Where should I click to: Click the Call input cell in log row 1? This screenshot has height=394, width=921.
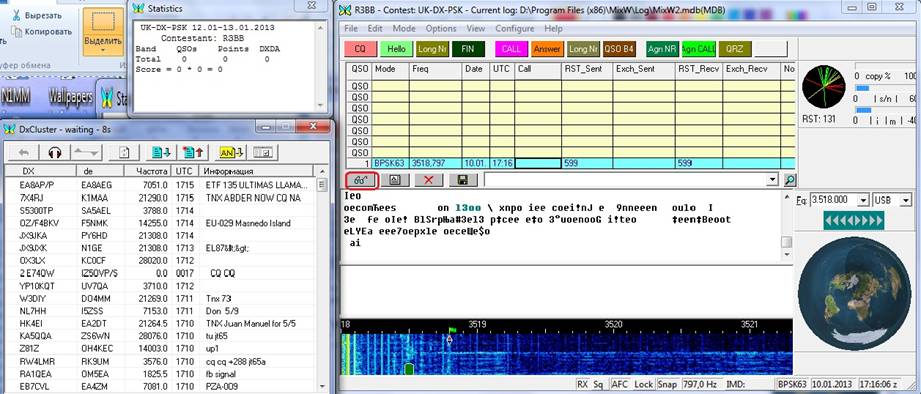pos(538,163)
